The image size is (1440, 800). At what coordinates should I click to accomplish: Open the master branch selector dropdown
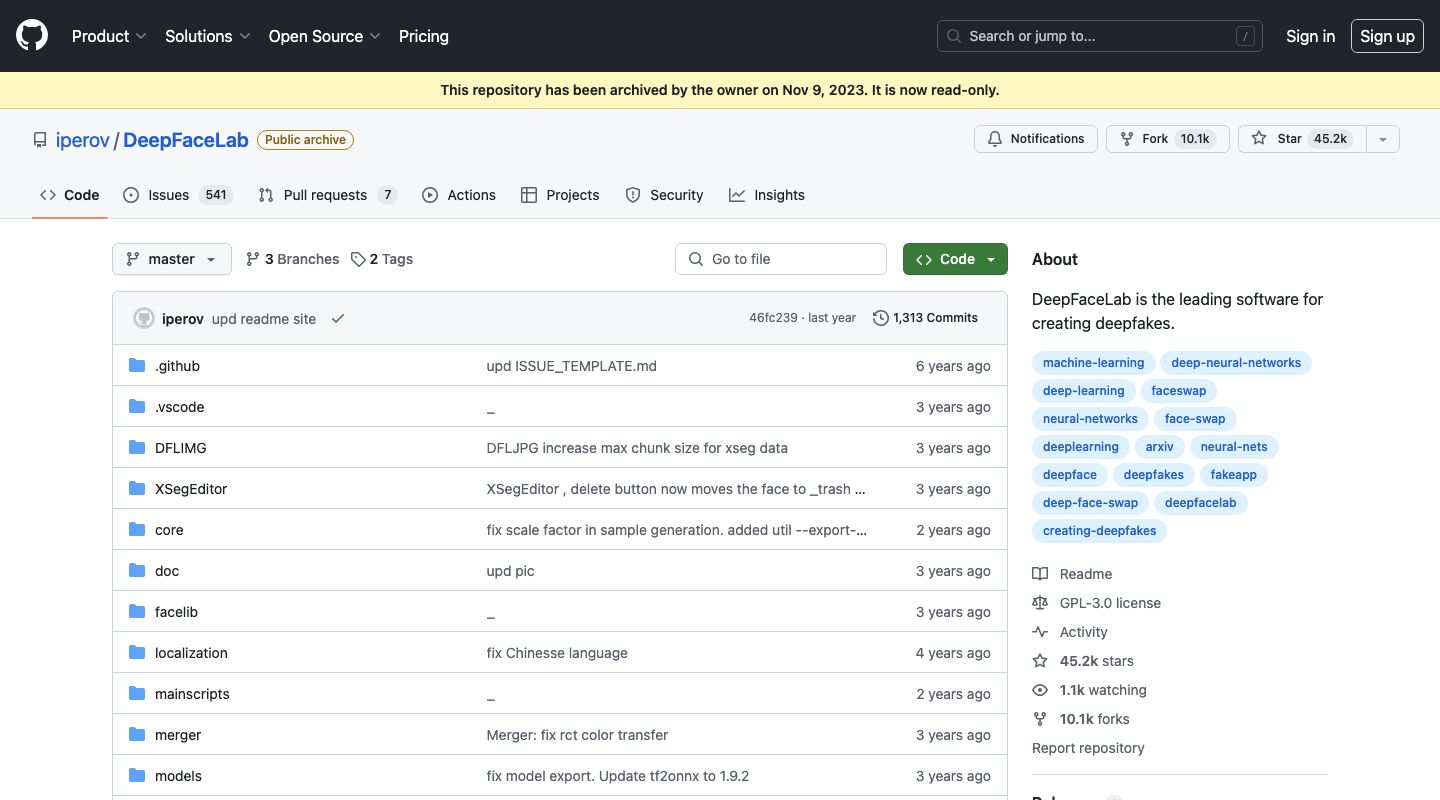point(171,259)
